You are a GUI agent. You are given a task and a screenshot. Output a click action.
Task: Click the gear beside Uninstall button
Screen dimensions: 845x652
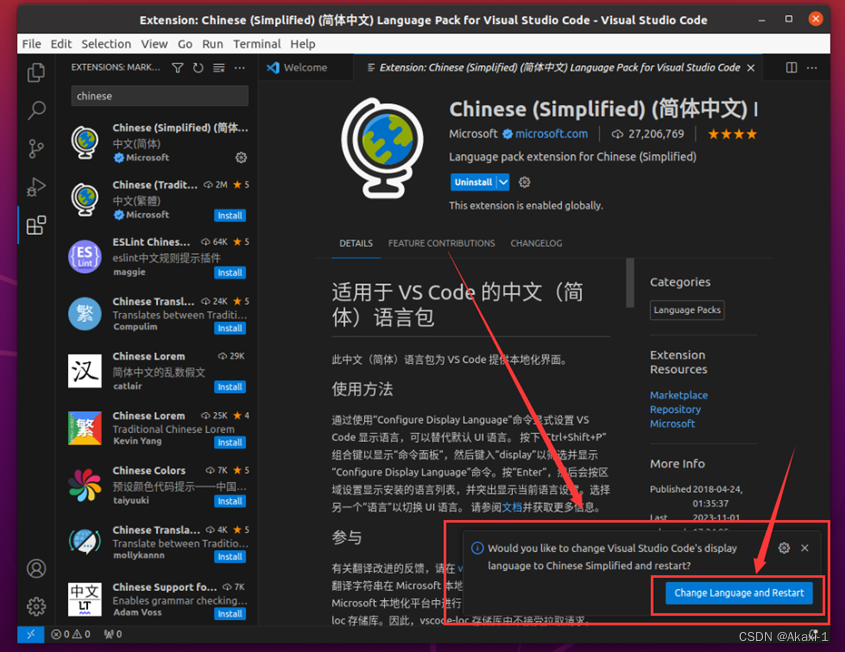coord(524,182)
